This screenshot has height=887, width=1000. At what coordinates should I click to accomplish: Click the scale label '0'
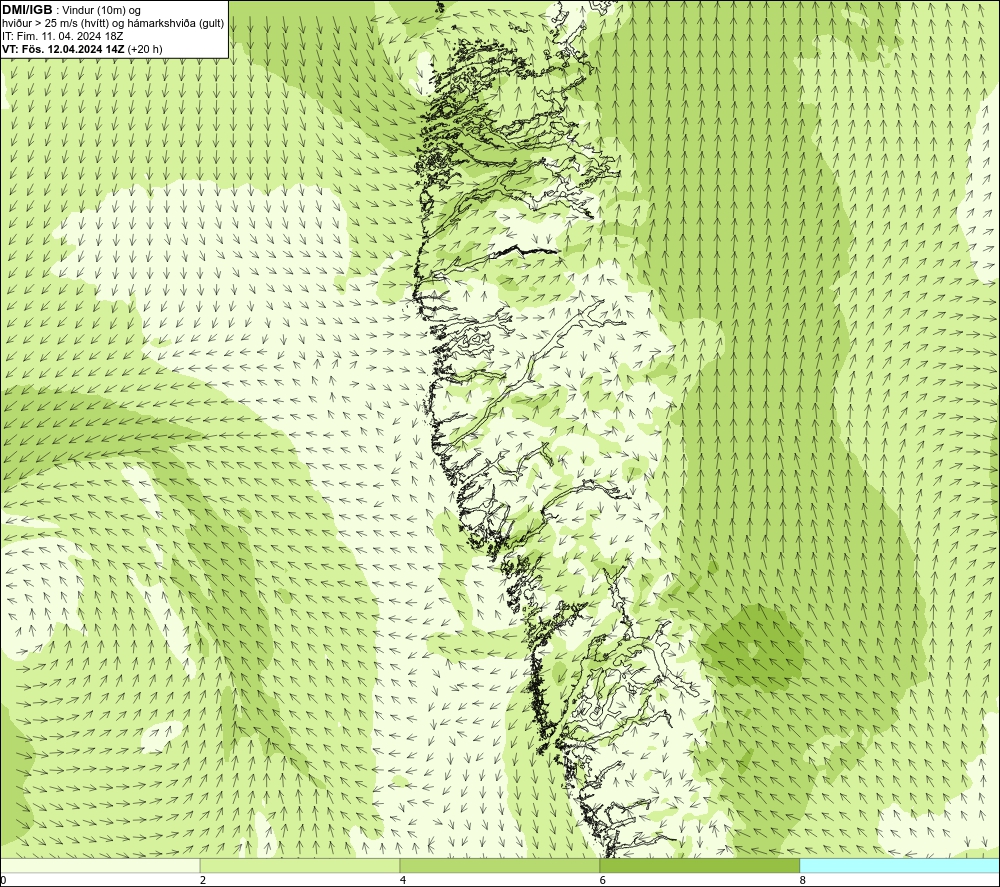pyautogui.click(x=4, y=880)
